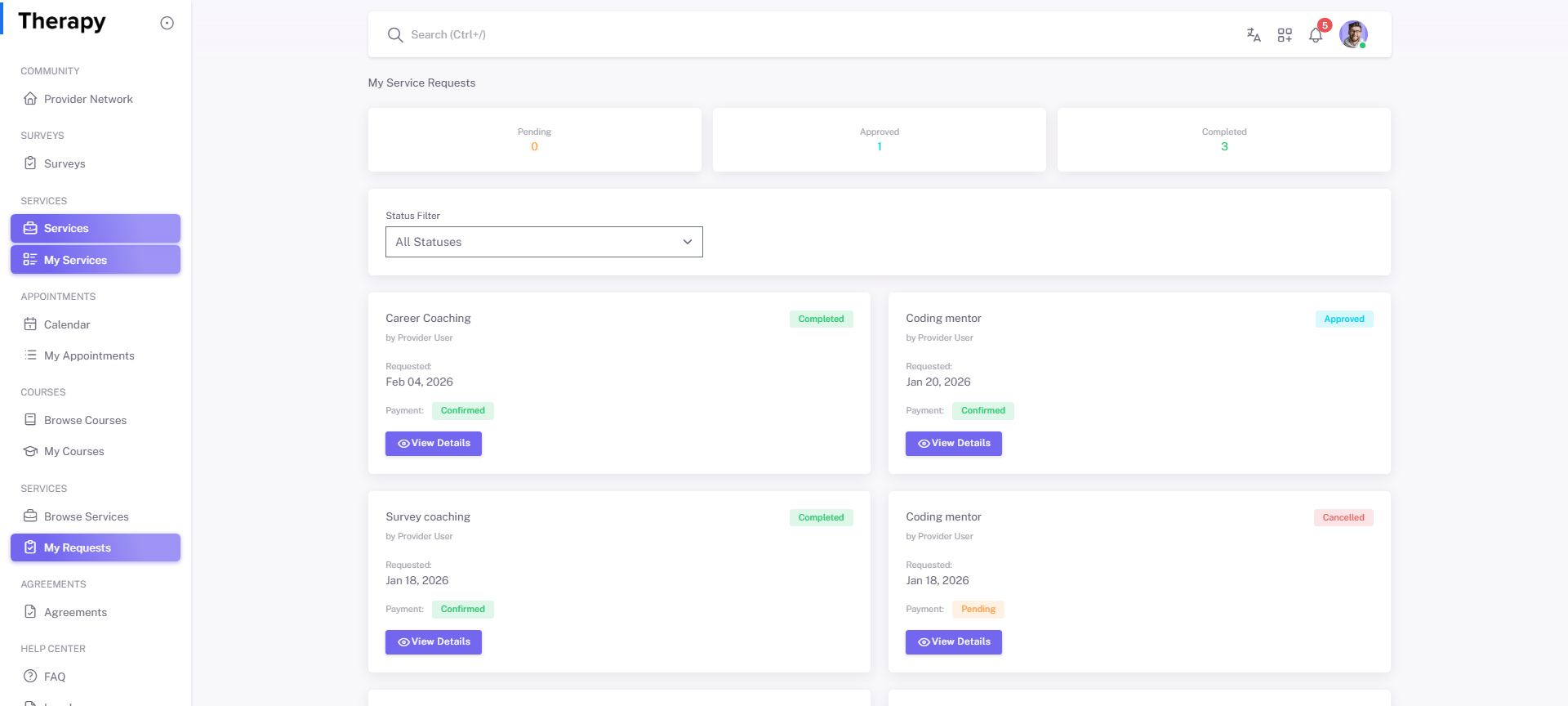This screenshot has height=706, width=1568.
Task: Click My Courses graduation cap icon
Action: (x=30, y=451)
